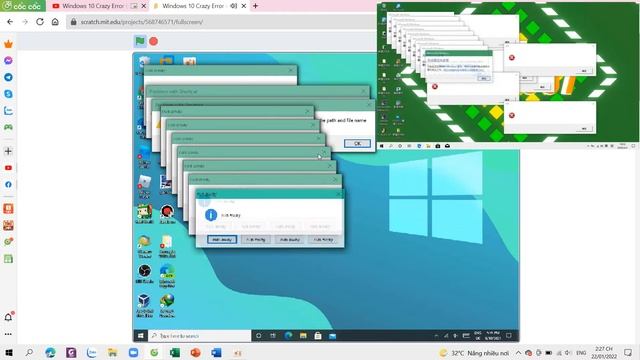The image size is (640, 360).
Task: Mute the Scratch tab via speaker icon
Action: pyautogui.click(x=234, y=6)
